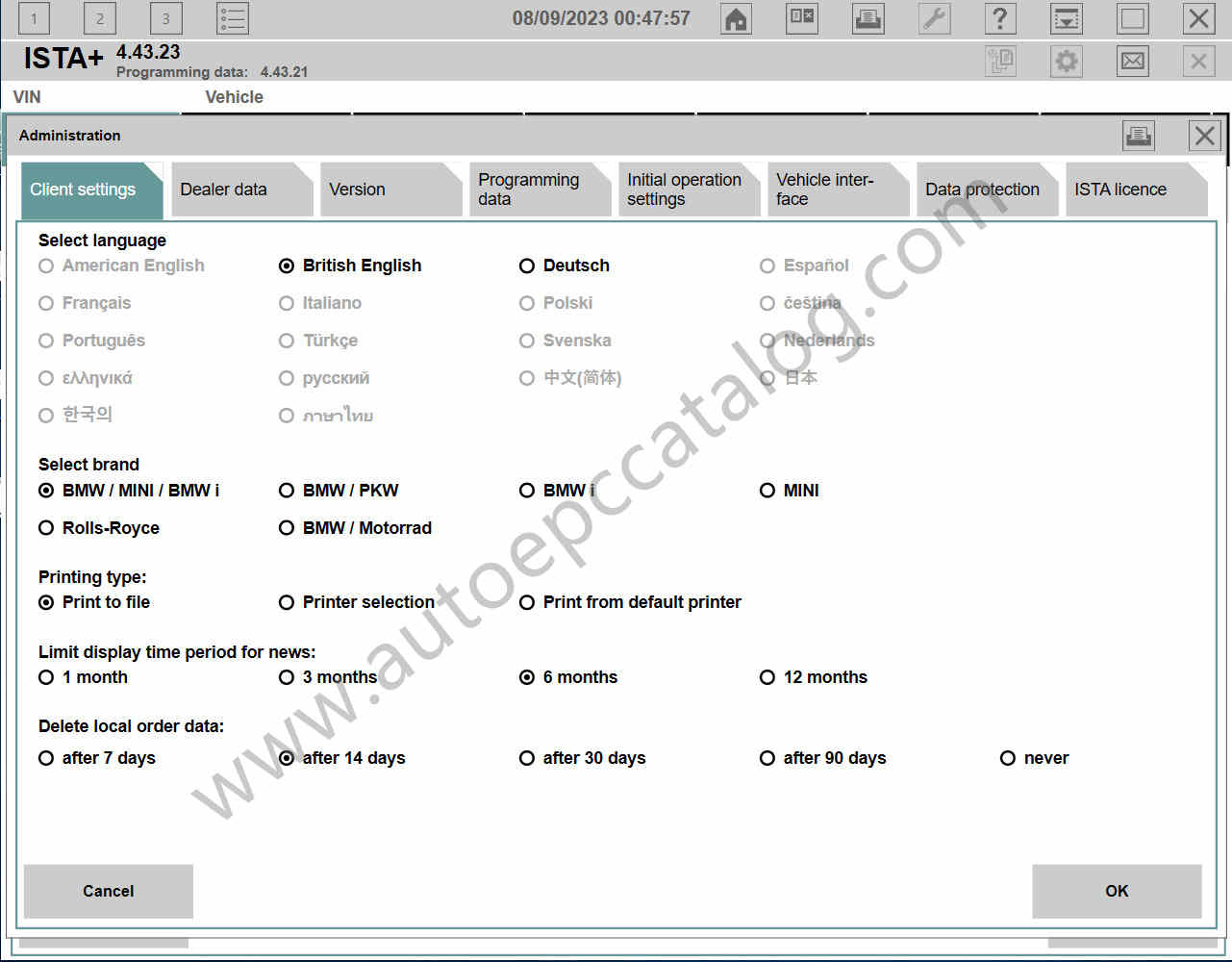This screenshot has height=962, width=1232.
Task: Choose Printer selection option
Action: (x=357, y=602)
